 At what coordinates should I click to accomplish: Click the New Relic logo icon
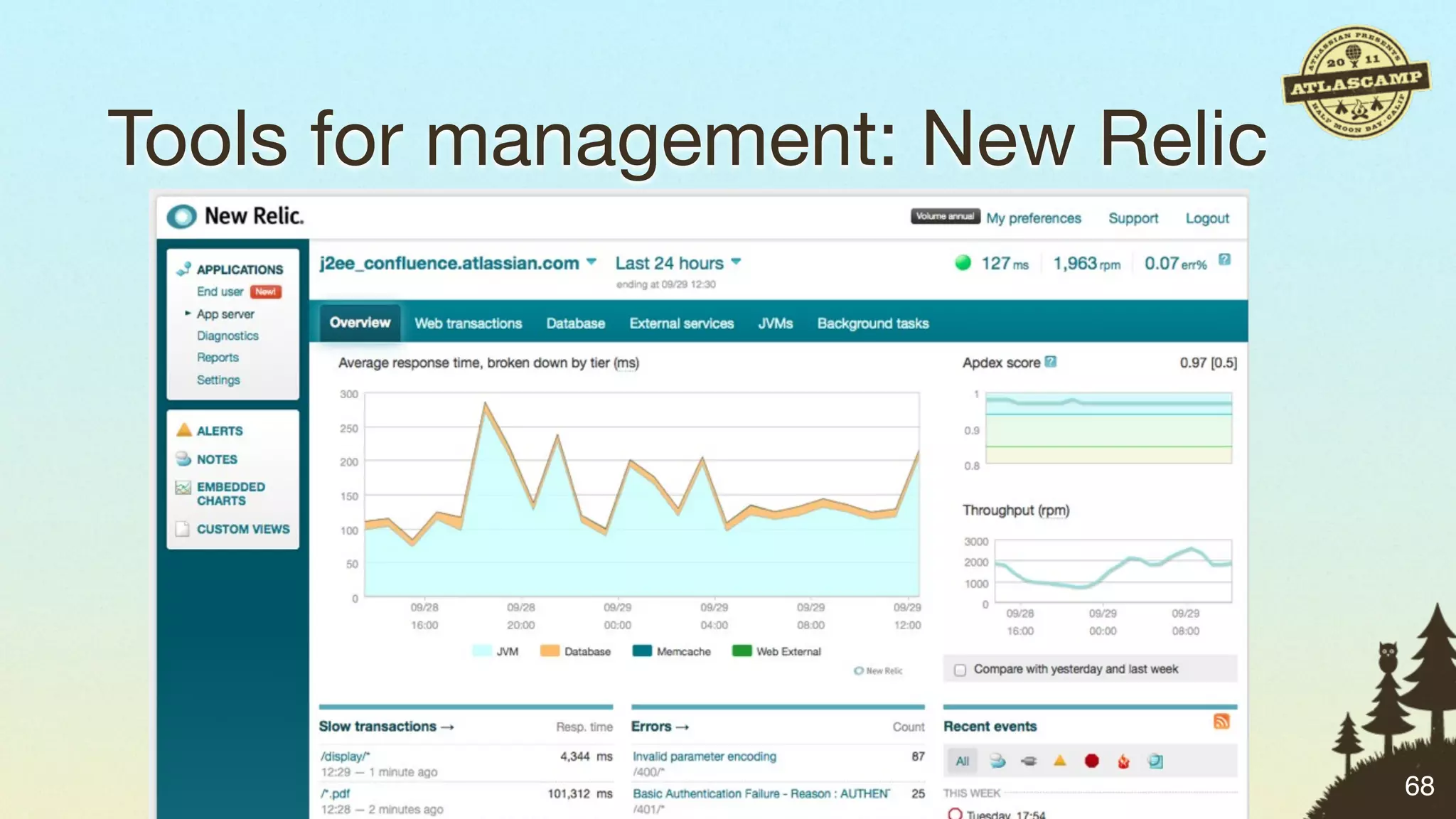click(181, 216)
